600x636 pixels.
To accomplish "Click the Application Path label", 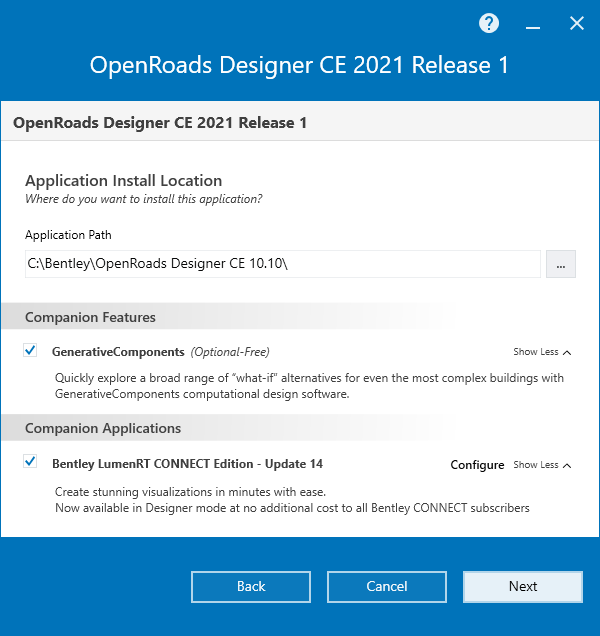I will [68, 235].
